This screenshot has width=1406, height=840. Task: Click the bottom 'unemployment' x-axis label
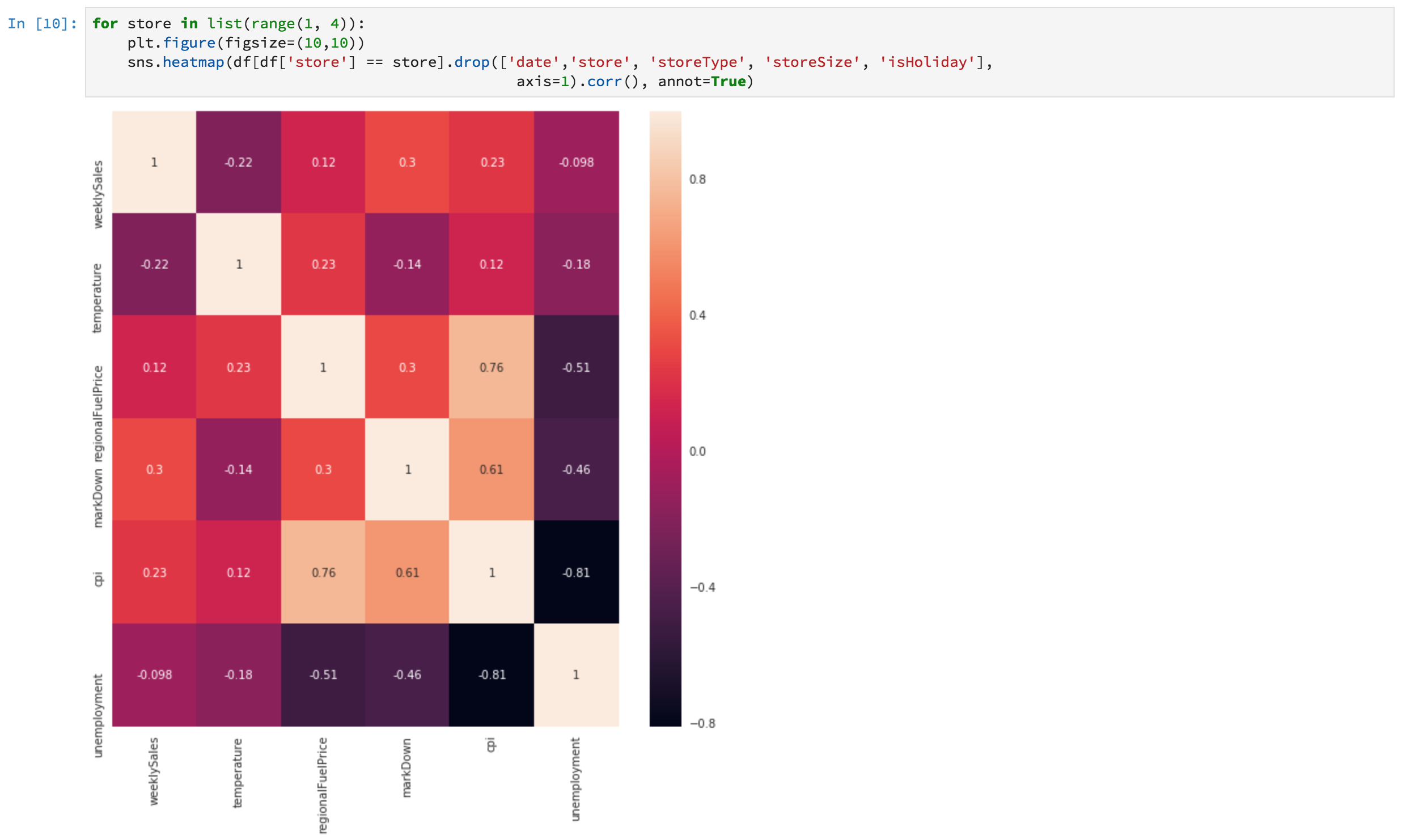coord(575,779)
